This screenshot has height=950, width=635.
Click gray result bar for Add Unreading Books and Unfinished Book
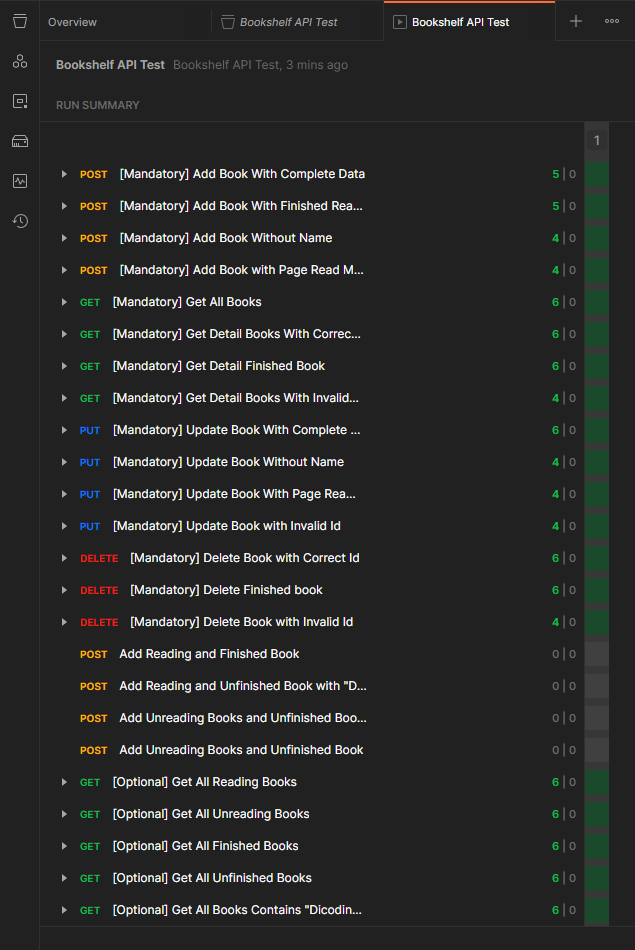(x=597, y=750)
